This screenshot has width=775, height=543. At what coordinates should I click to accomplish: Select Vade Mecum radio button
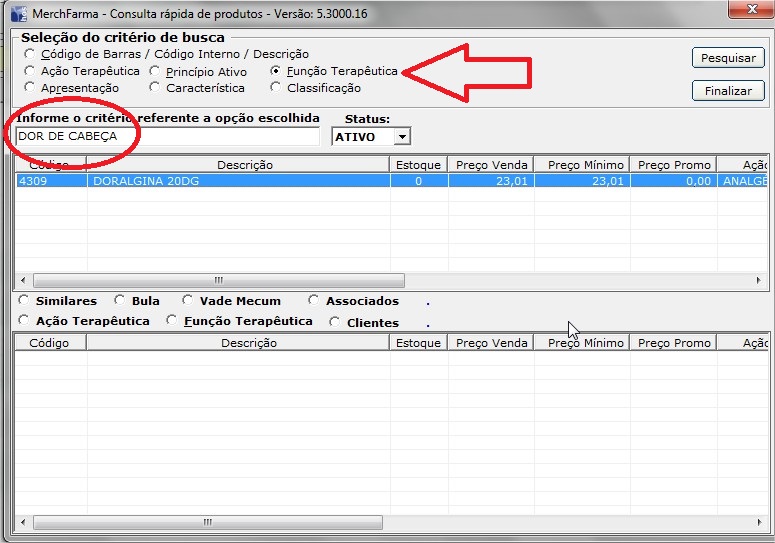click(x=188, y=301)
